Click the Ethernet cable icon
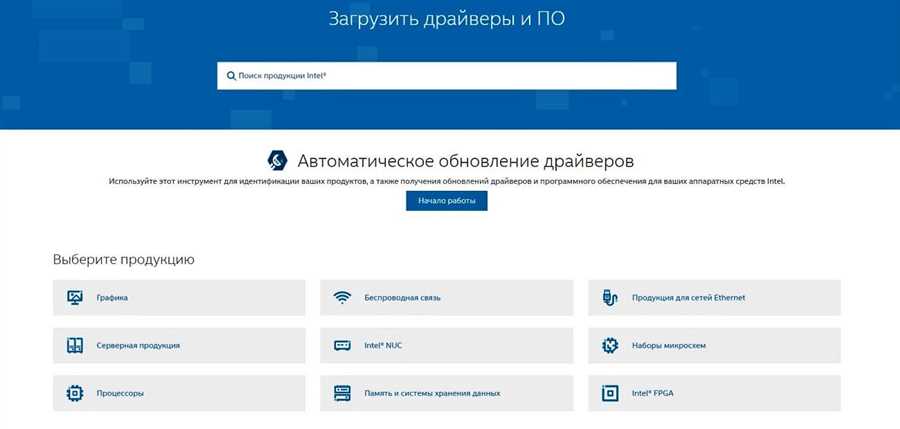The height and width of the screenshot is (429, 900). [x=609, y=297]
